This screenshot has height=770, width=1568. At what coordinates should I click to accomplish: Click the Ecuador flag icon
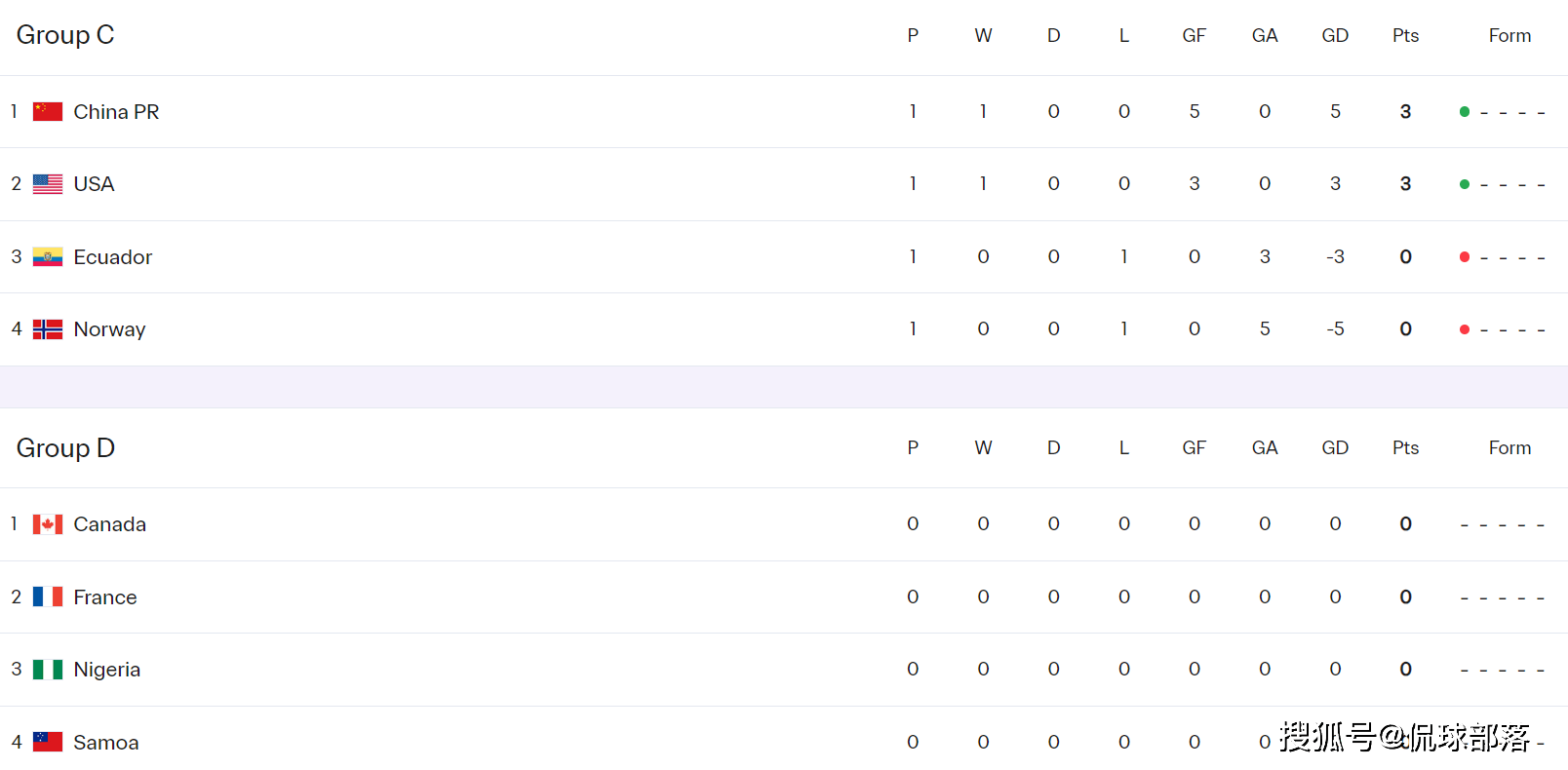click(x=47, y=257)
